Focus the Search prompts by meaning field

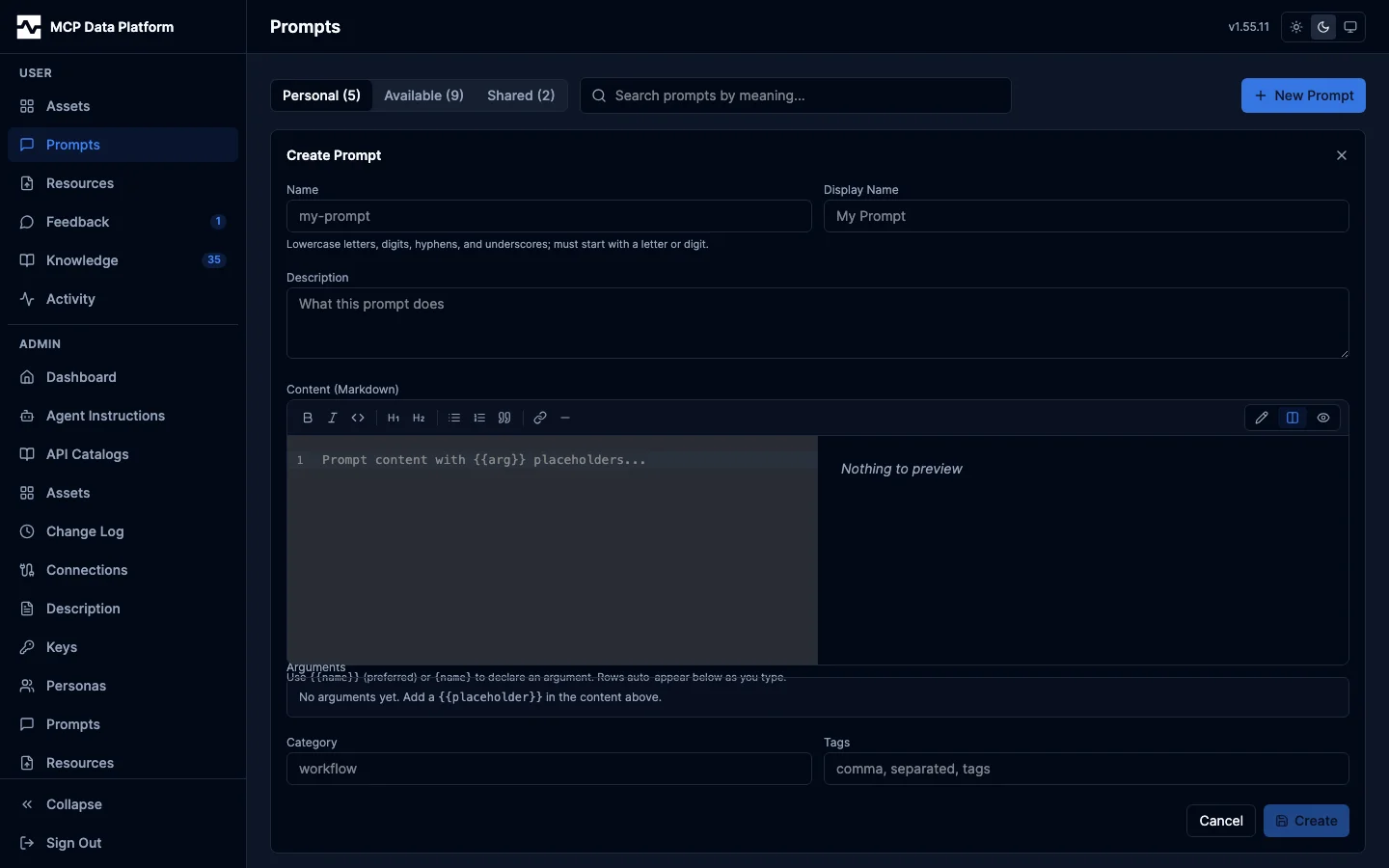796,95
